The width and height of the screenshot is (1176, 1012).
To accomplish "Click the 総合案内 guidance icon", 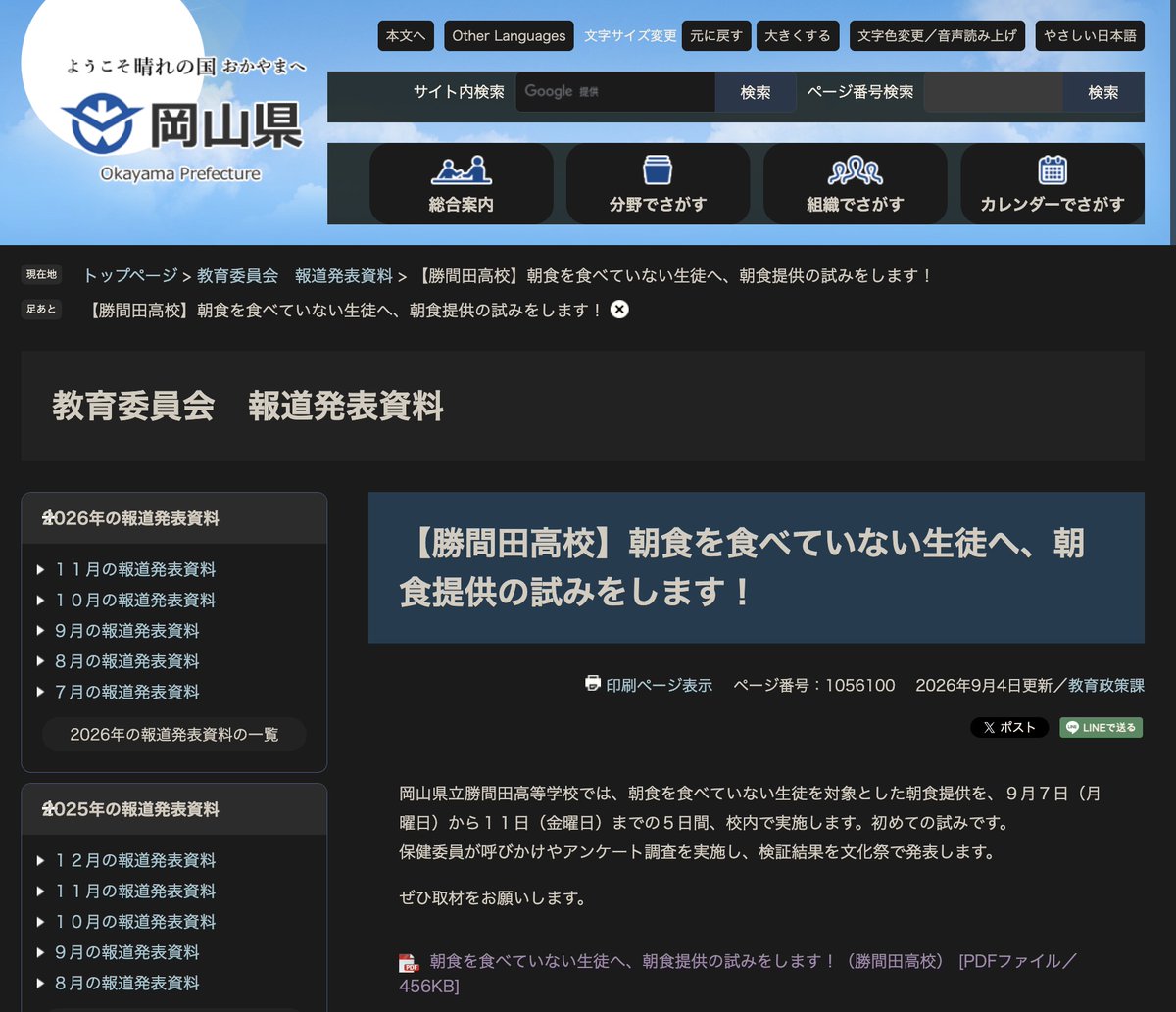I will pos(462,170).
